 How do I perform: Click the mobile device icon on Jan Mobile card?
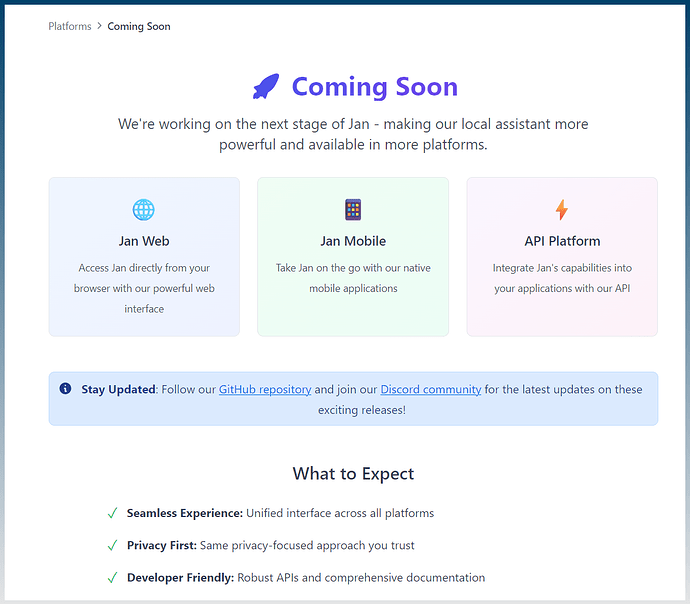(353, 209)
